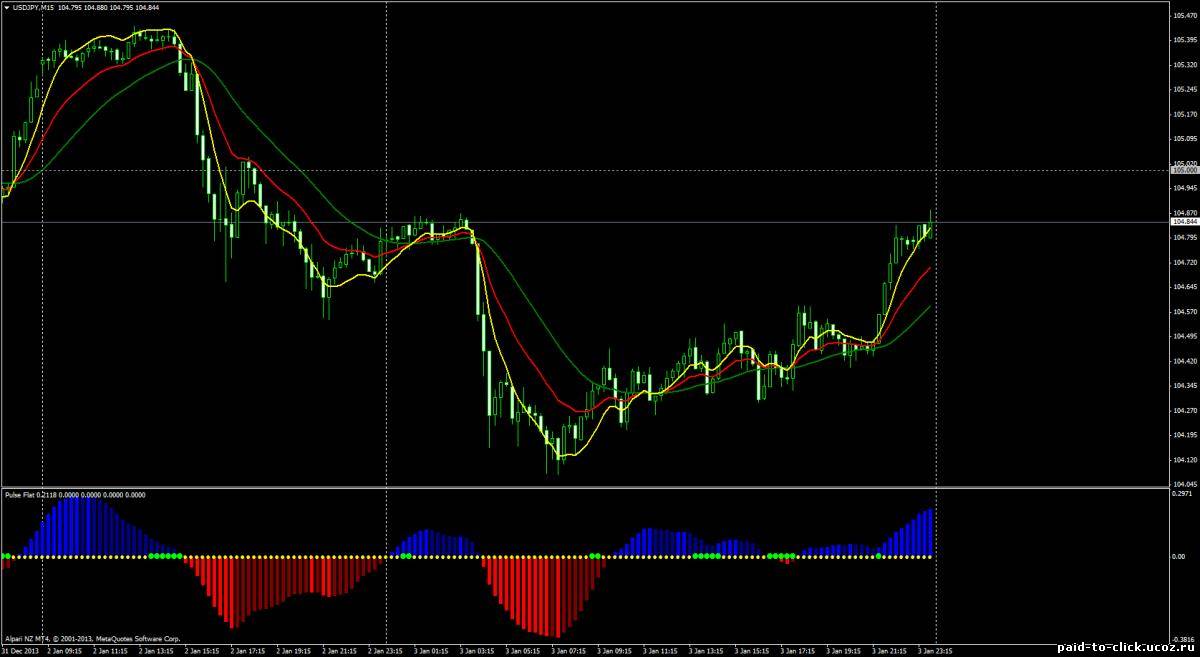Click the 104.045 price scale value
1200x657 pixels.
(1184, 483)
